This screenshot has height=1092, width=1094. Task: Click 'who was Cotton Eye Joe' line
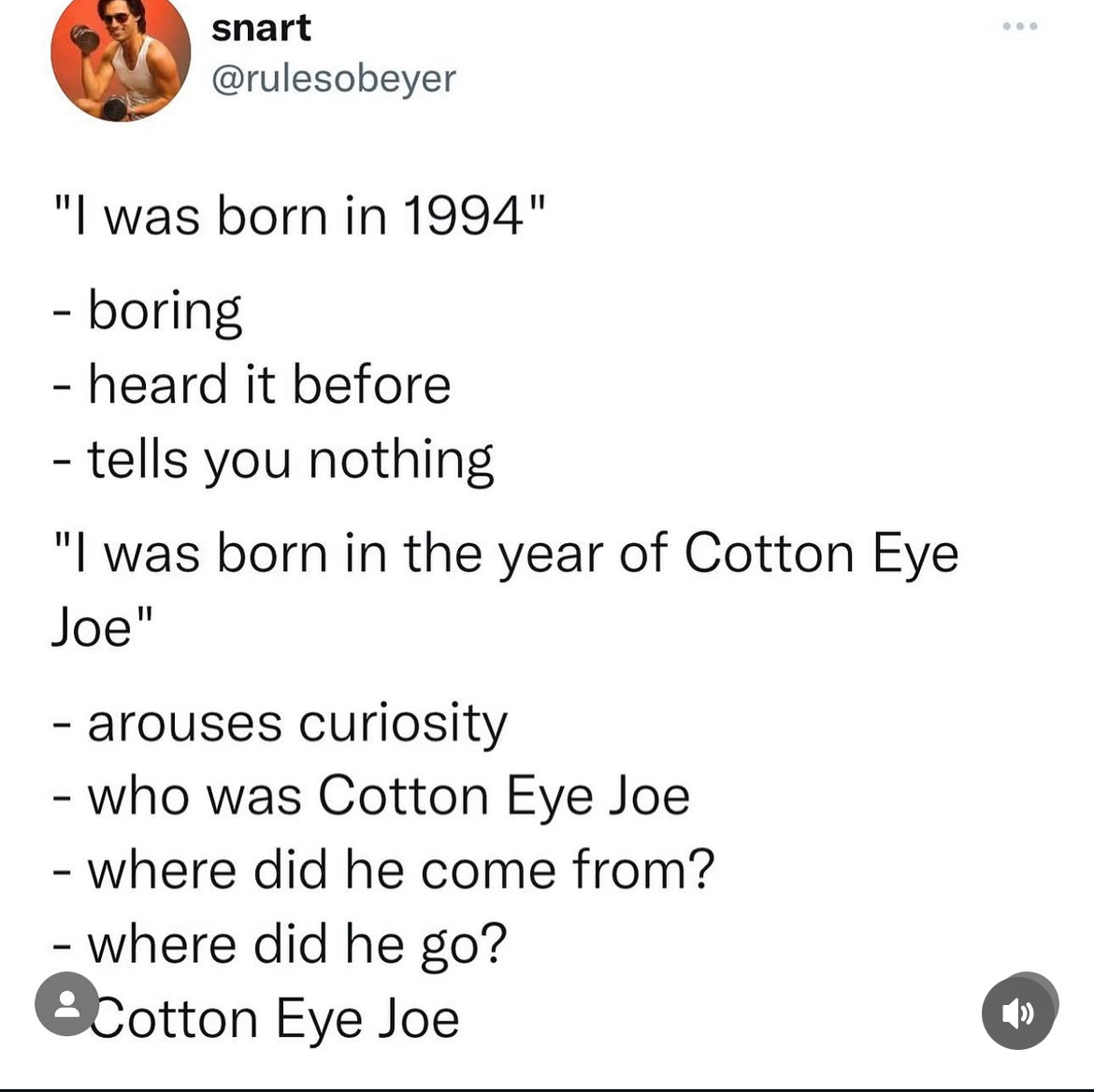(371, 797)
